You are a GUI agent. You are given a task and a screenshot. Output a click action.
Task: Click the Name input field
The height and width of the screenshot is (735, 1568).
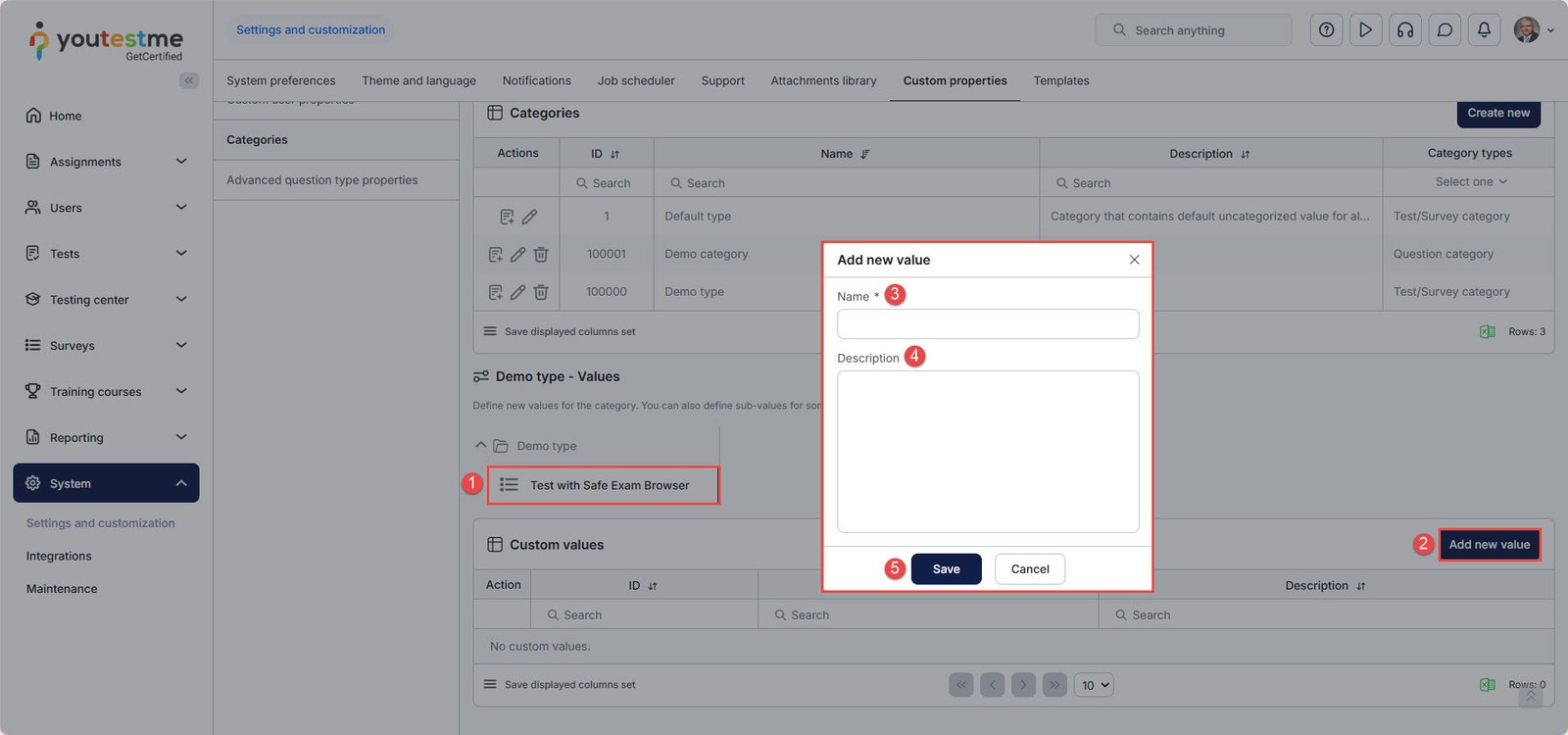[987, 324]
